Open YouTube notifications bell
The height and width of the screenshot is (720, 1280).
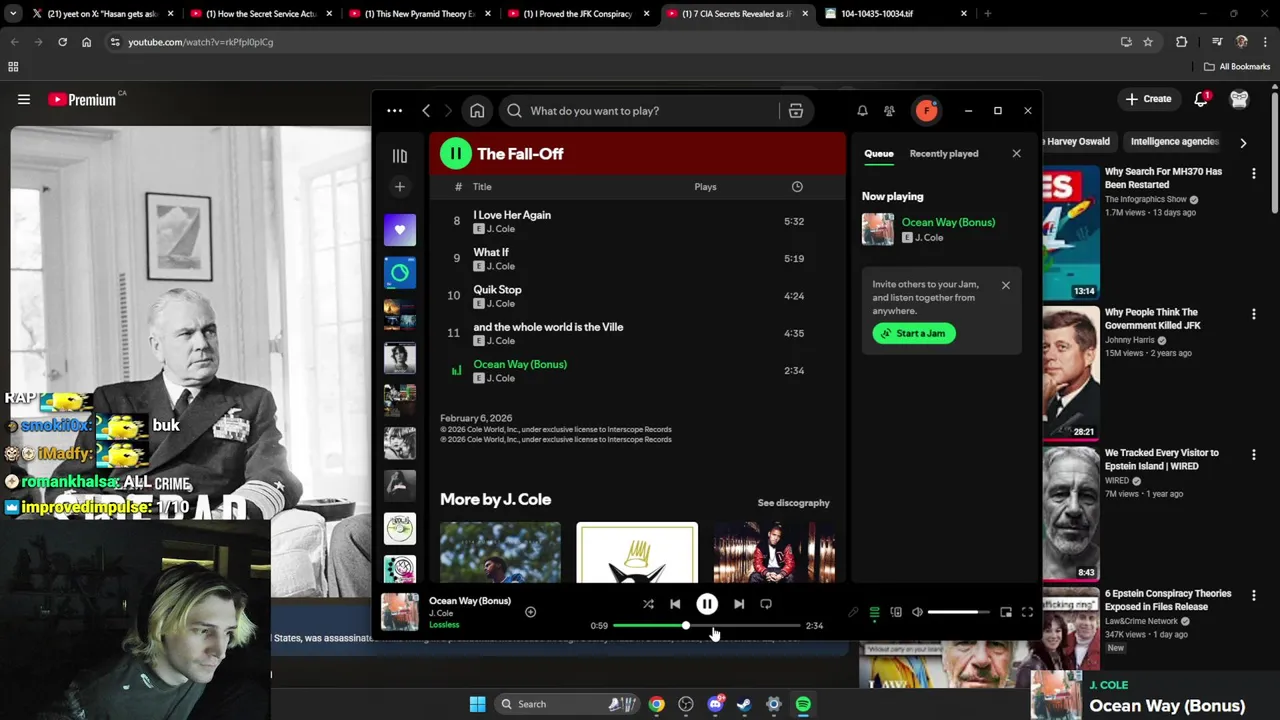1202,99
